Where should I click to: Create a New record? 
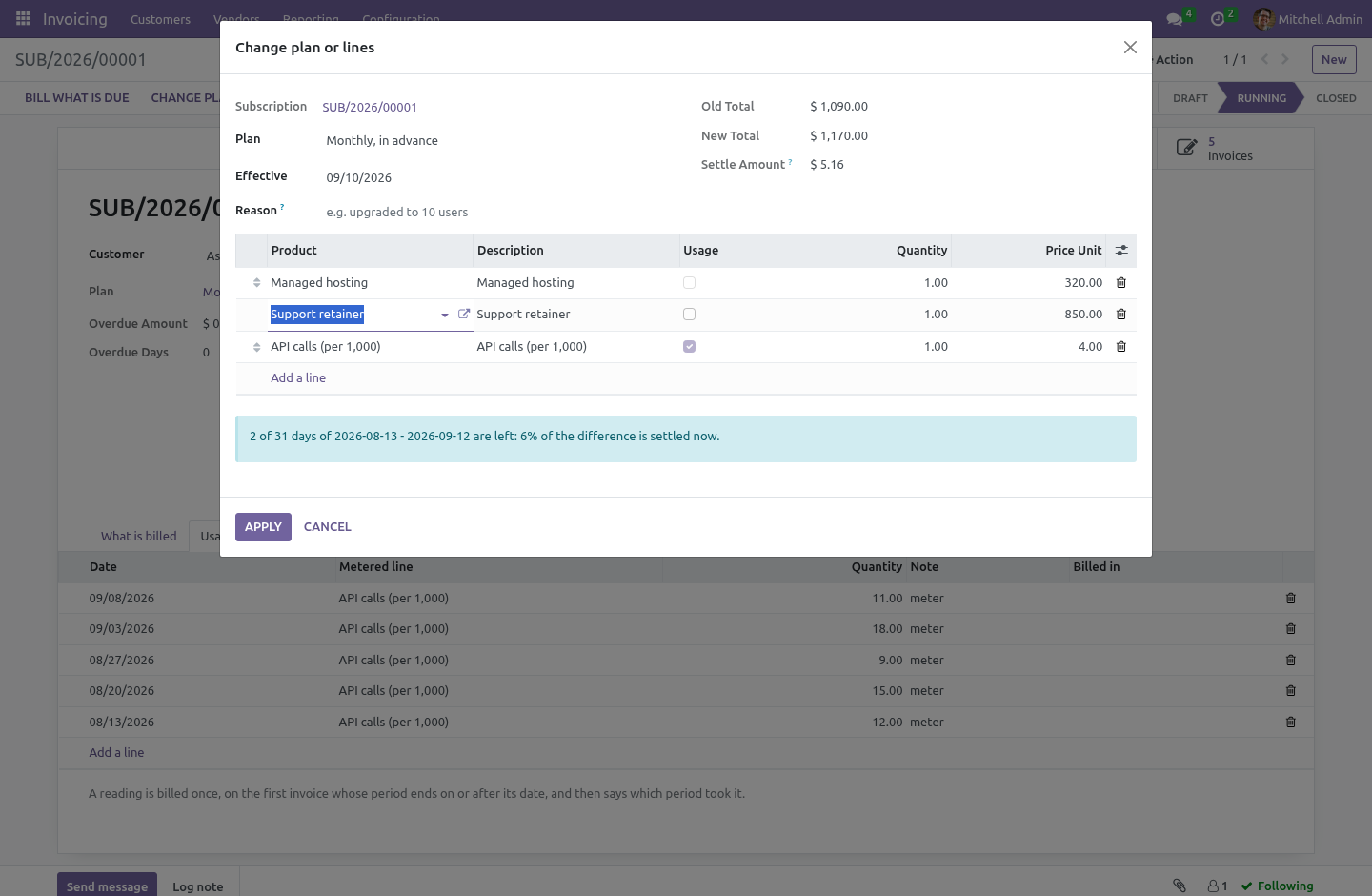(x=1334, y=59)
